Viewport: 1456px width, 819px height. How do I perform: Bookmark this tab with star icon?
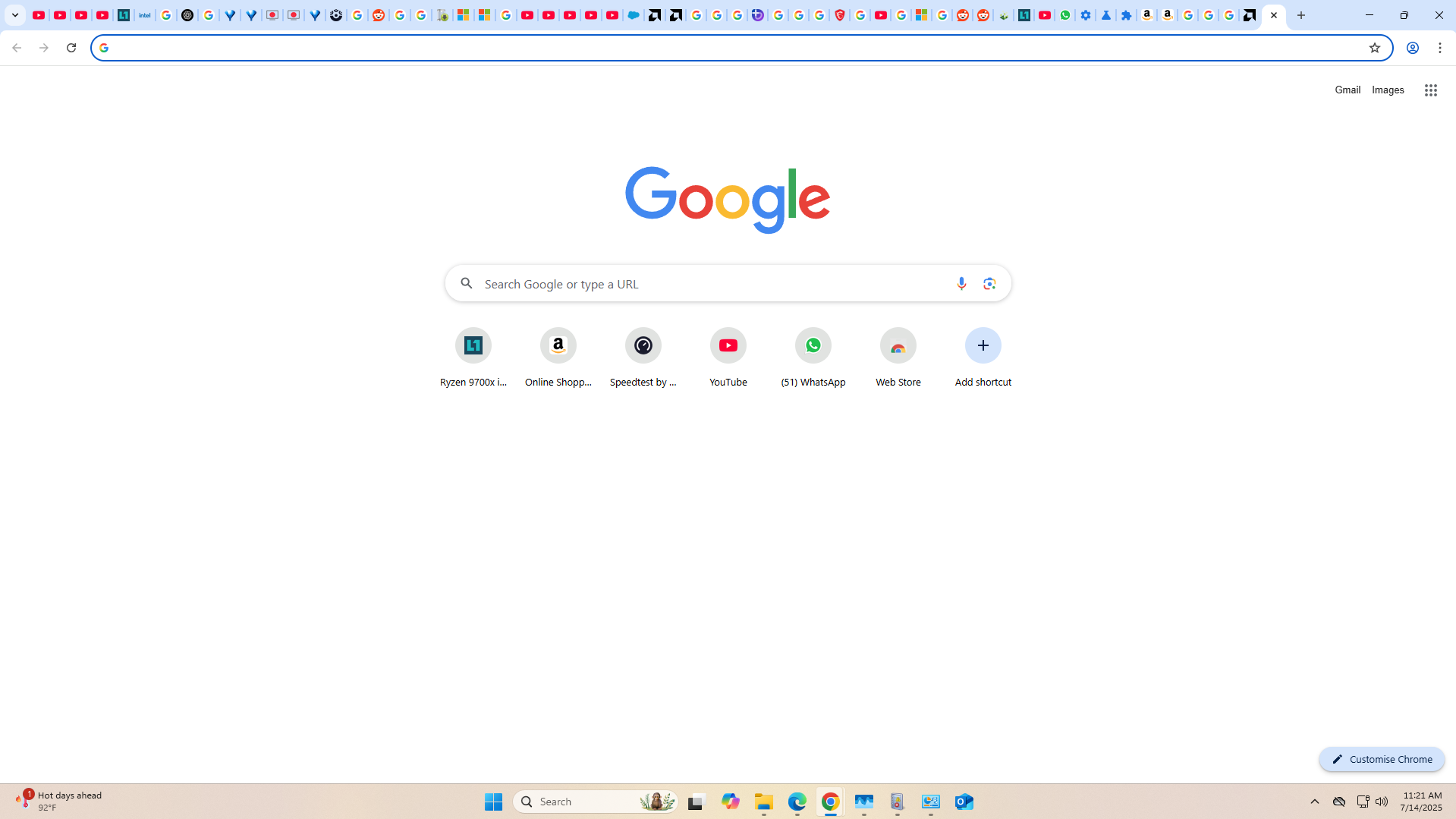[x=1374, y=48]
